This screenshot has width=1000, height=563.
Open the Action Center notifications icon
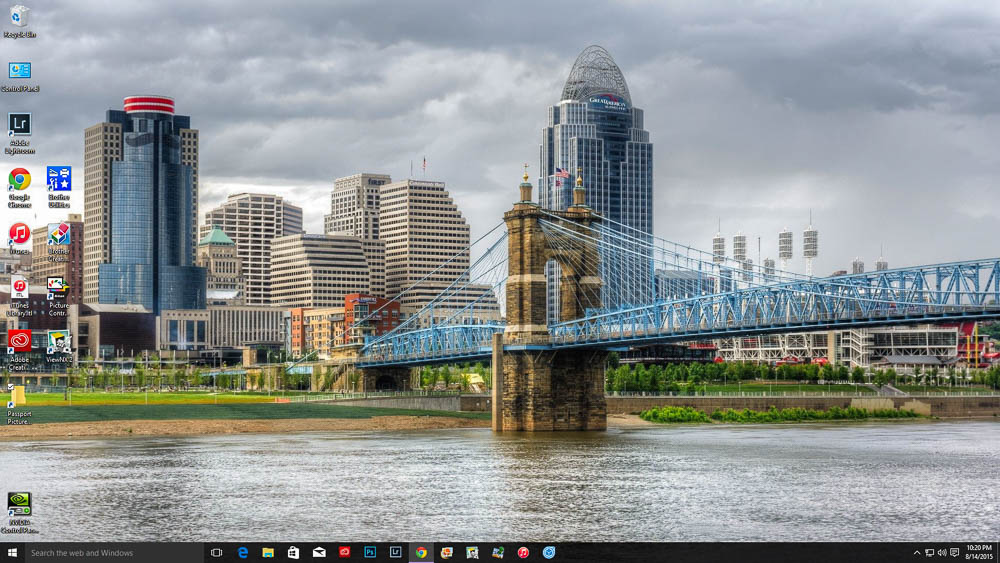click(x=954, y=552)
